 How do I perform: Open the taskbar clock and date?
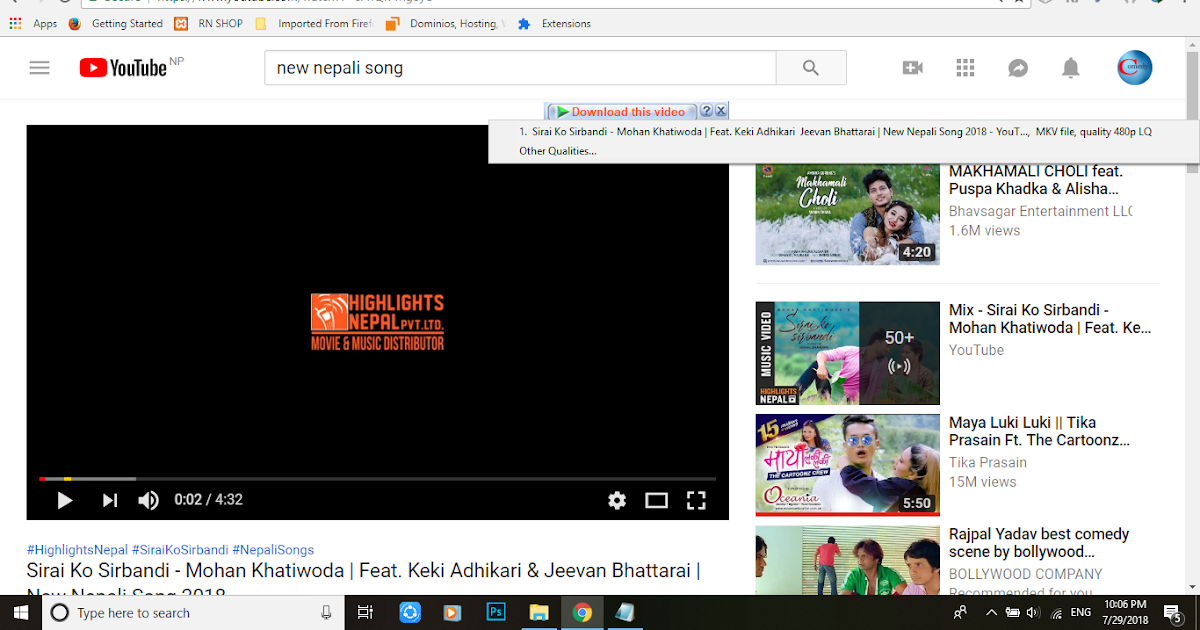point(1126,613)
